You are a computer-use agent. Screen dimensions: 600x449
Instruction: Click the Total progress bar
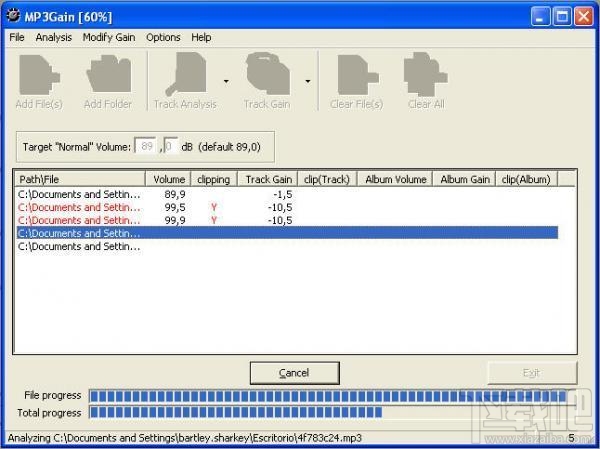[x=332, y=413]
